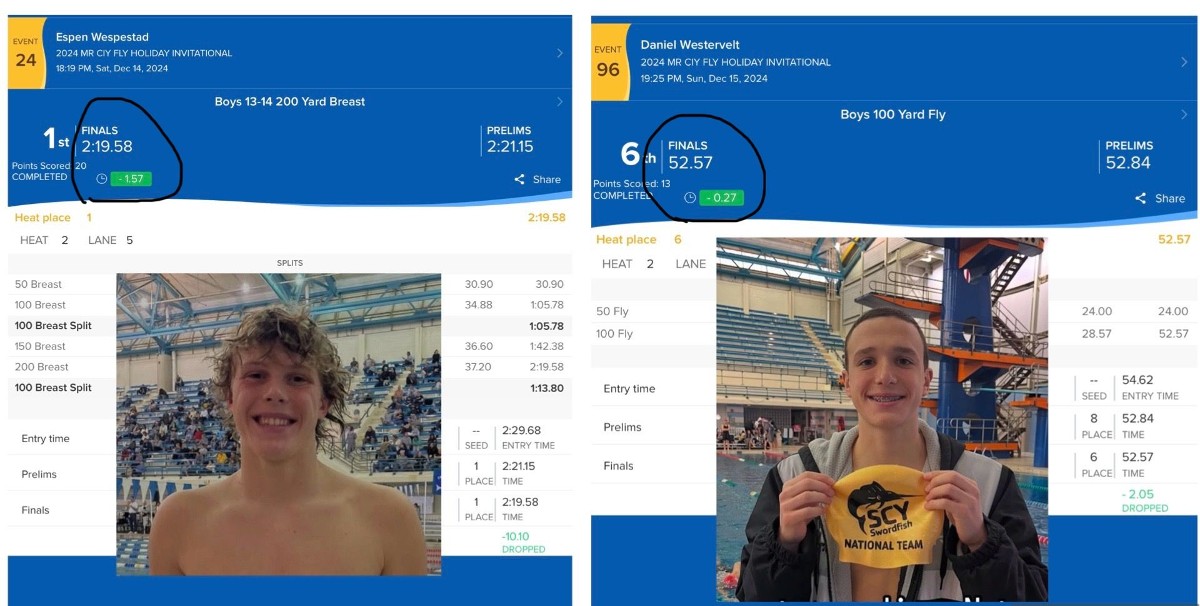Click the share icon on left card
Viewport: 1200px width, 606px height.
[x=520, y=180]
